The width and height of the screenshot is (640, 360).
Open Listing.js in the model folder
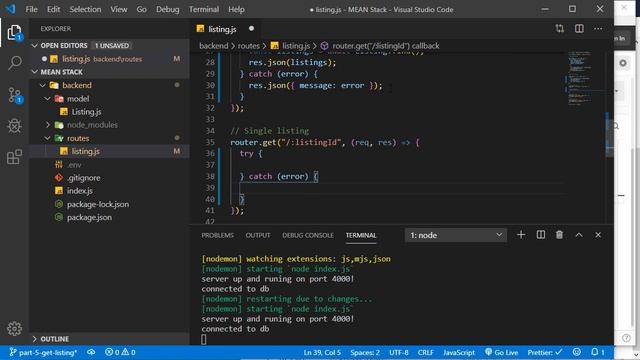click(109, 111)
